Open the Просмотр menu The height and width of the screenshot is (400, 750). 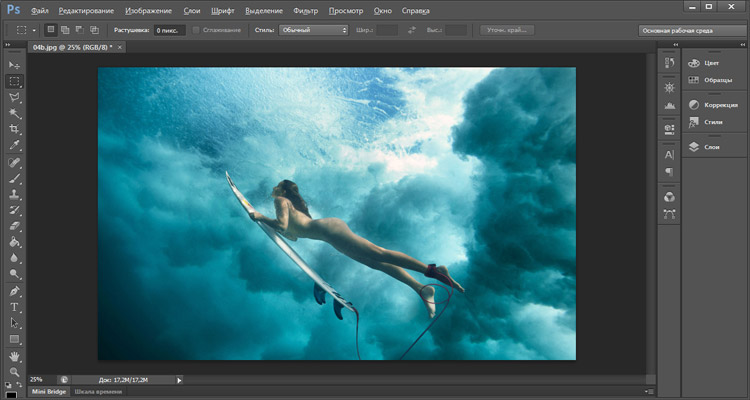346,11
